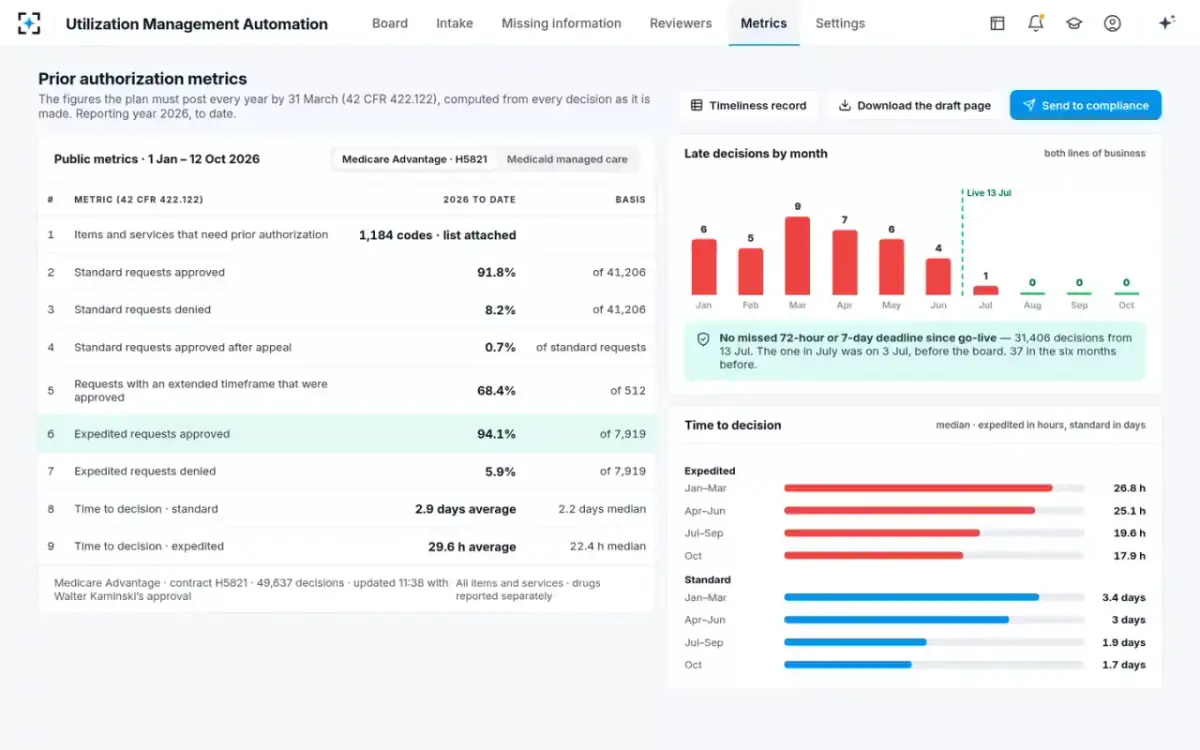Click '1,184 codes · list attached'
The image size is (1200, 750).
(437, 235)
